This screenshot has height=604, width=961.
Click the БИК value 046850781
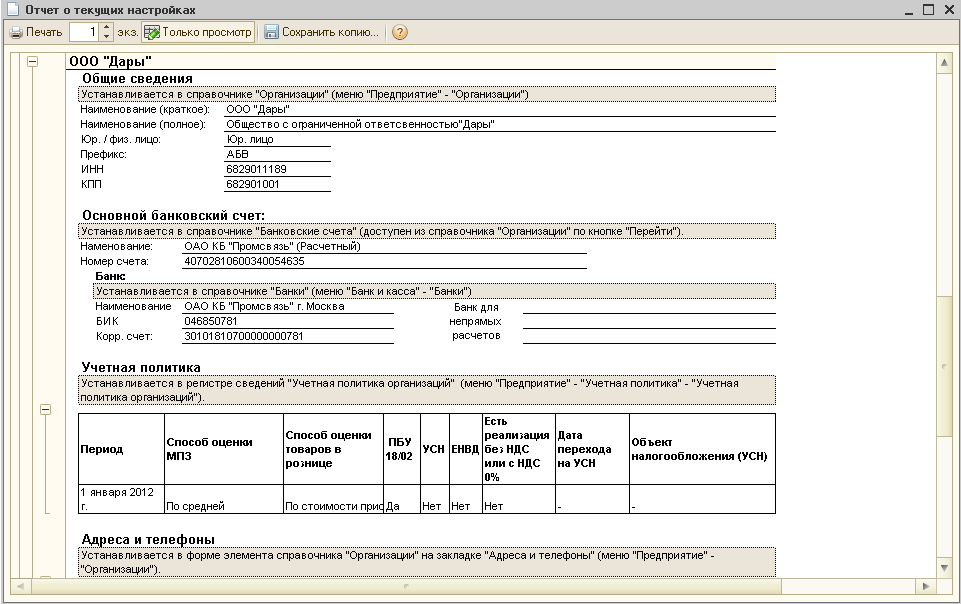coord(210,321)
